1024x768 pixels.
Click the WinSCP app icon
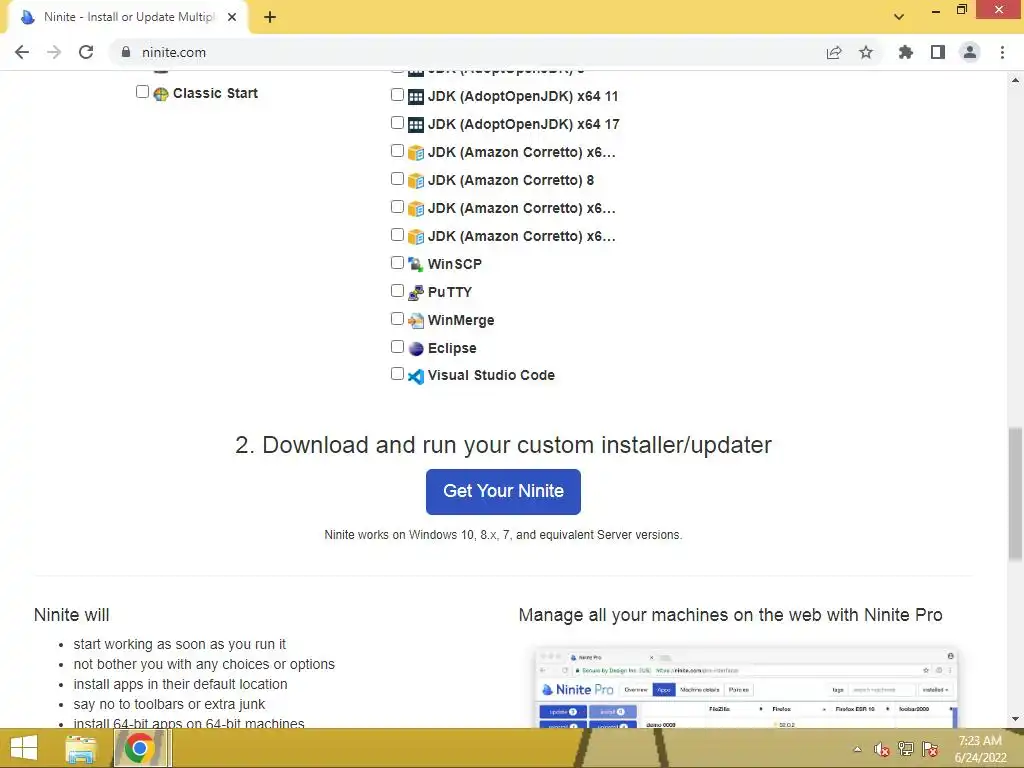point(415,264)
